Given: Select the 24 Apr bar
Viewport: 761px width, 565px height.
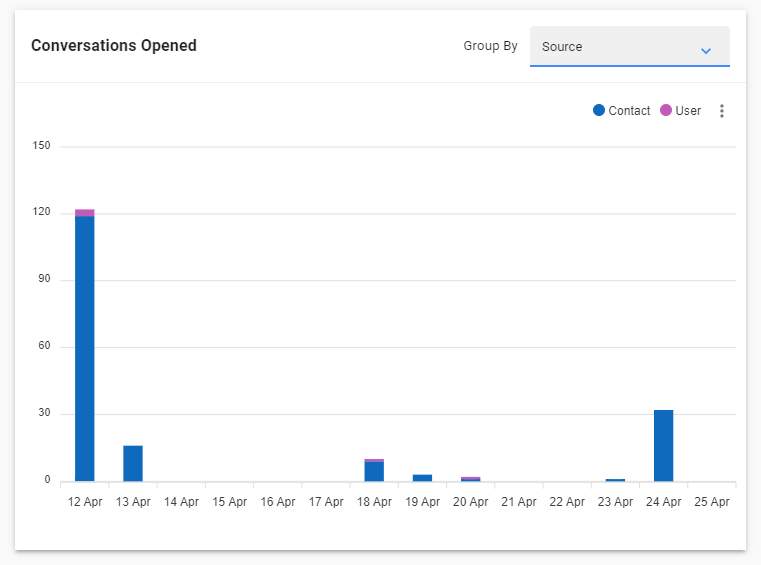Looking at the screenshot, I should (663, 446).
